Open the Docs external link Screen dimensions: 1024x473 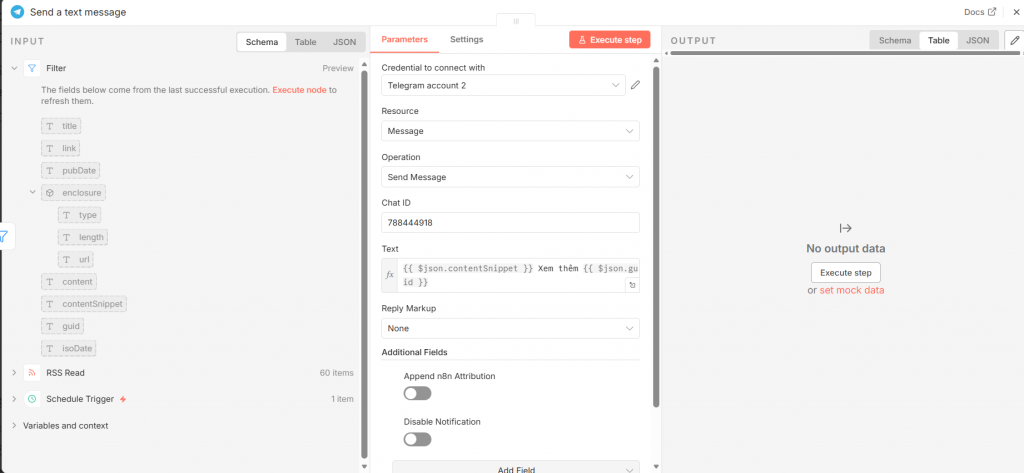(979, 12)
